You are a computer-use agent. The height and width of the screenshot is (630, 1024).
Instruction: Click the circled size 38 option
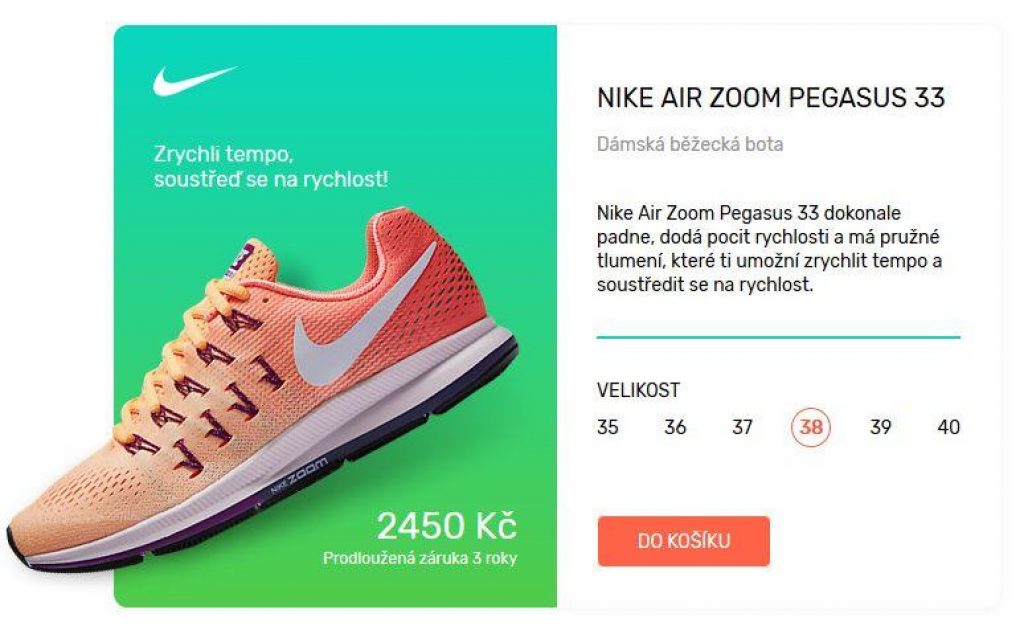pyautogui.click(x=810, y=427)
